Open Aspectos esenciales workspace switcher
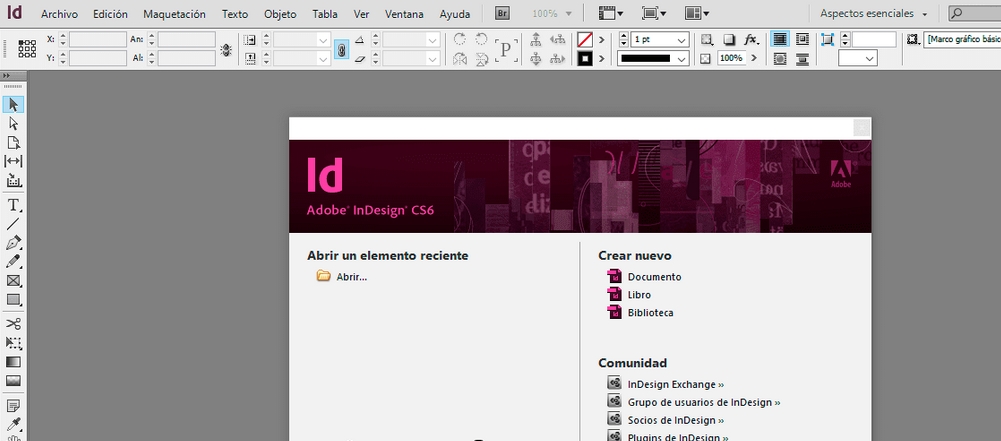Screen dimensions: 1001x441 coord(873,13)
